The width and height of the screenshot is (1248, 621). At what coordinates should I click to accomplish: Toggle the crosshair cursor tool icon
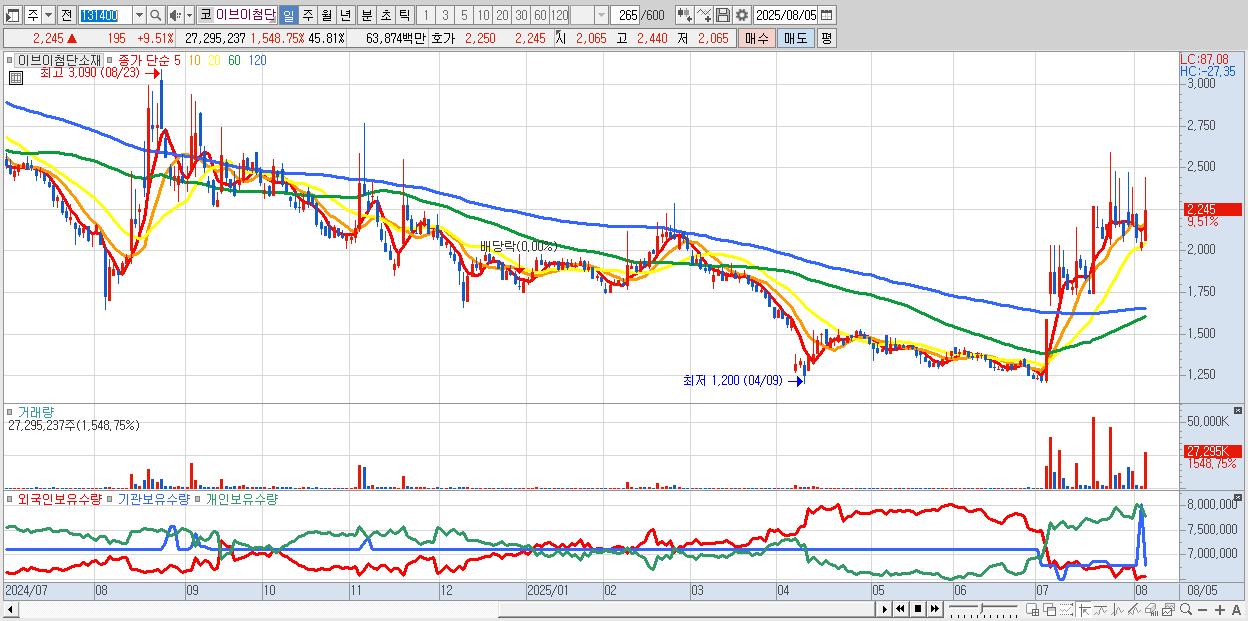click(x=1084, y=610)
